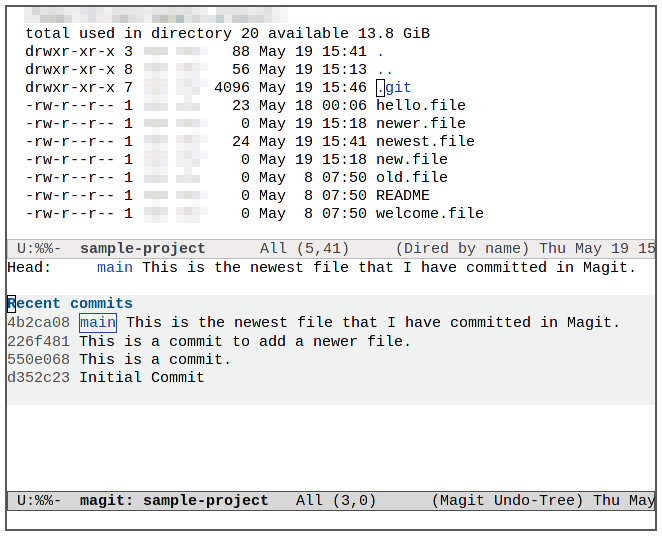Click sample-project buffer name in Dired mode line
Viewport: 662px width, 537px height.
(142, 248)
